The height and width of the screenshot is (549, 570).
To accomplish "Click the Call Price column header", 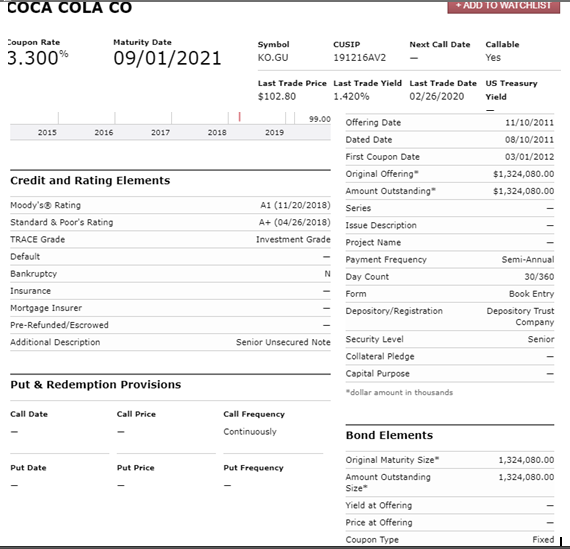I will (x=136, y=414).
